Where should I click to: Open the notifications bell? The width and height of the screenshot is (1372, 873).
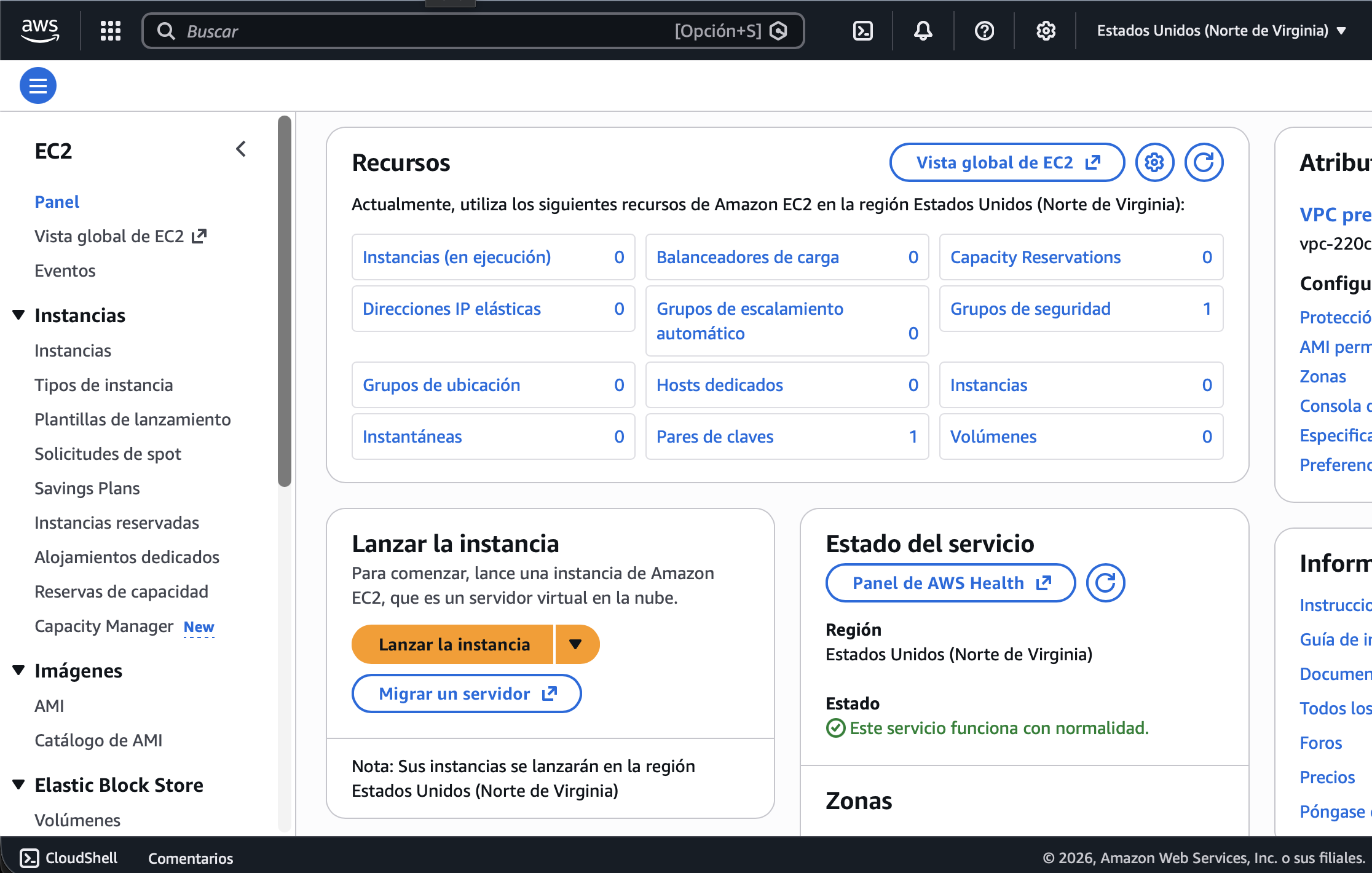pos(923,31)
